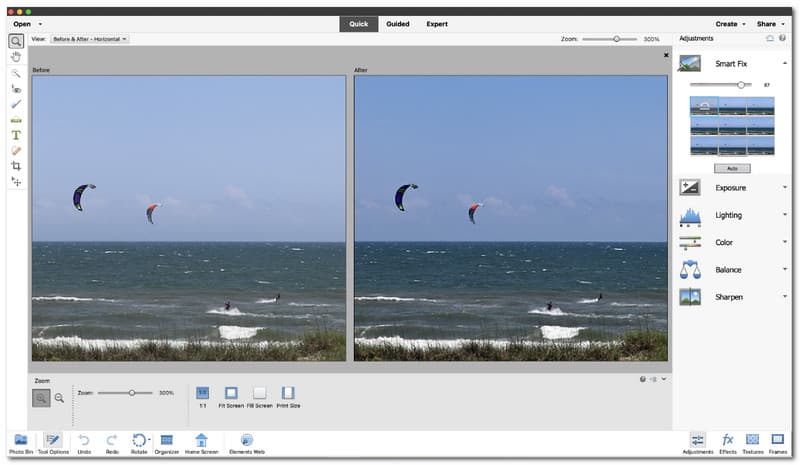Open the Photo Bin
The width and height of the screenshot is (800, 465).
[21, 443]
